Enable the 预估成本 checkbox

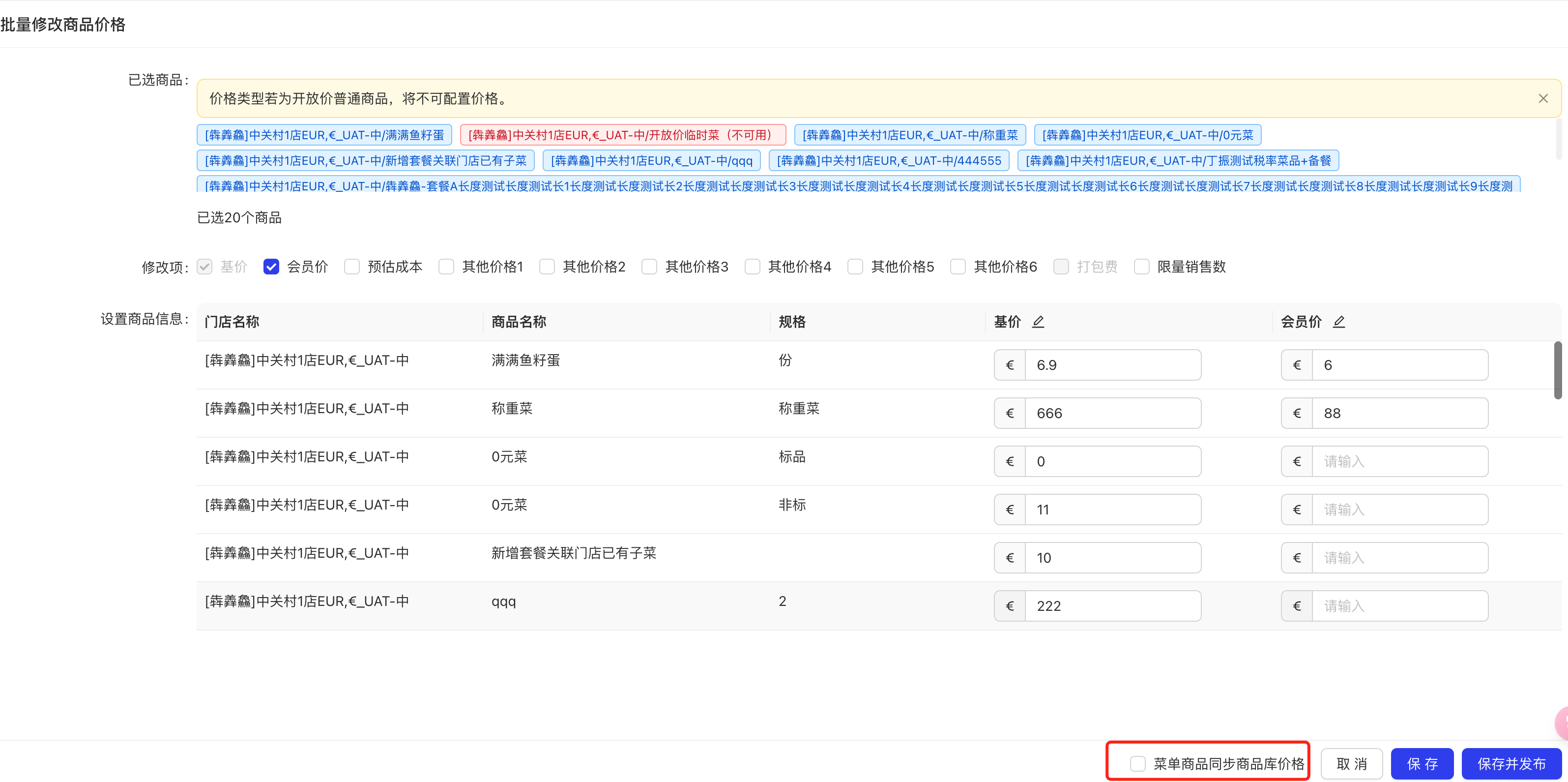pos(352,267)
